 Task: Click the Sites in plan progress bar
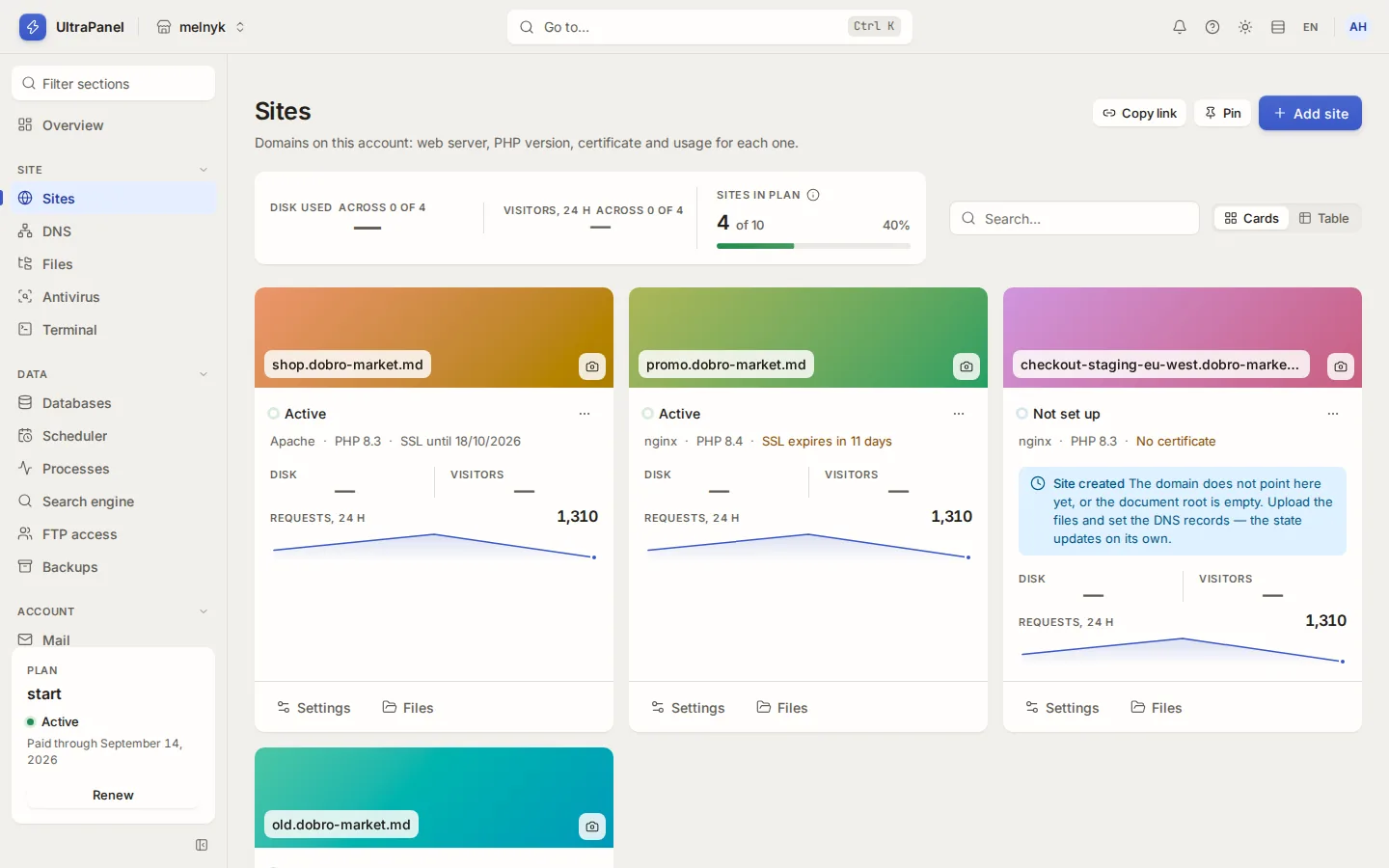coord(813,246)
